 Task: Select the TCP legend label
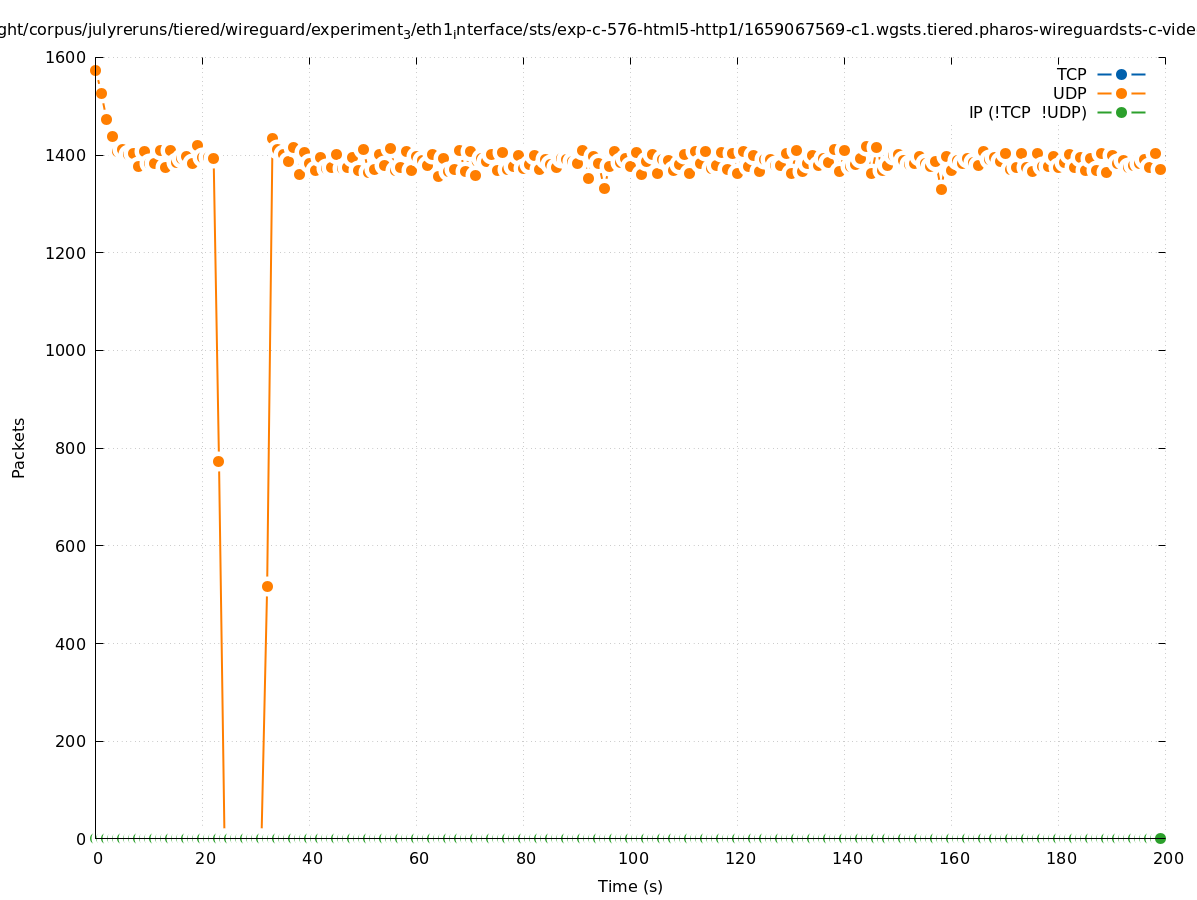click(x=1071, y=74)
